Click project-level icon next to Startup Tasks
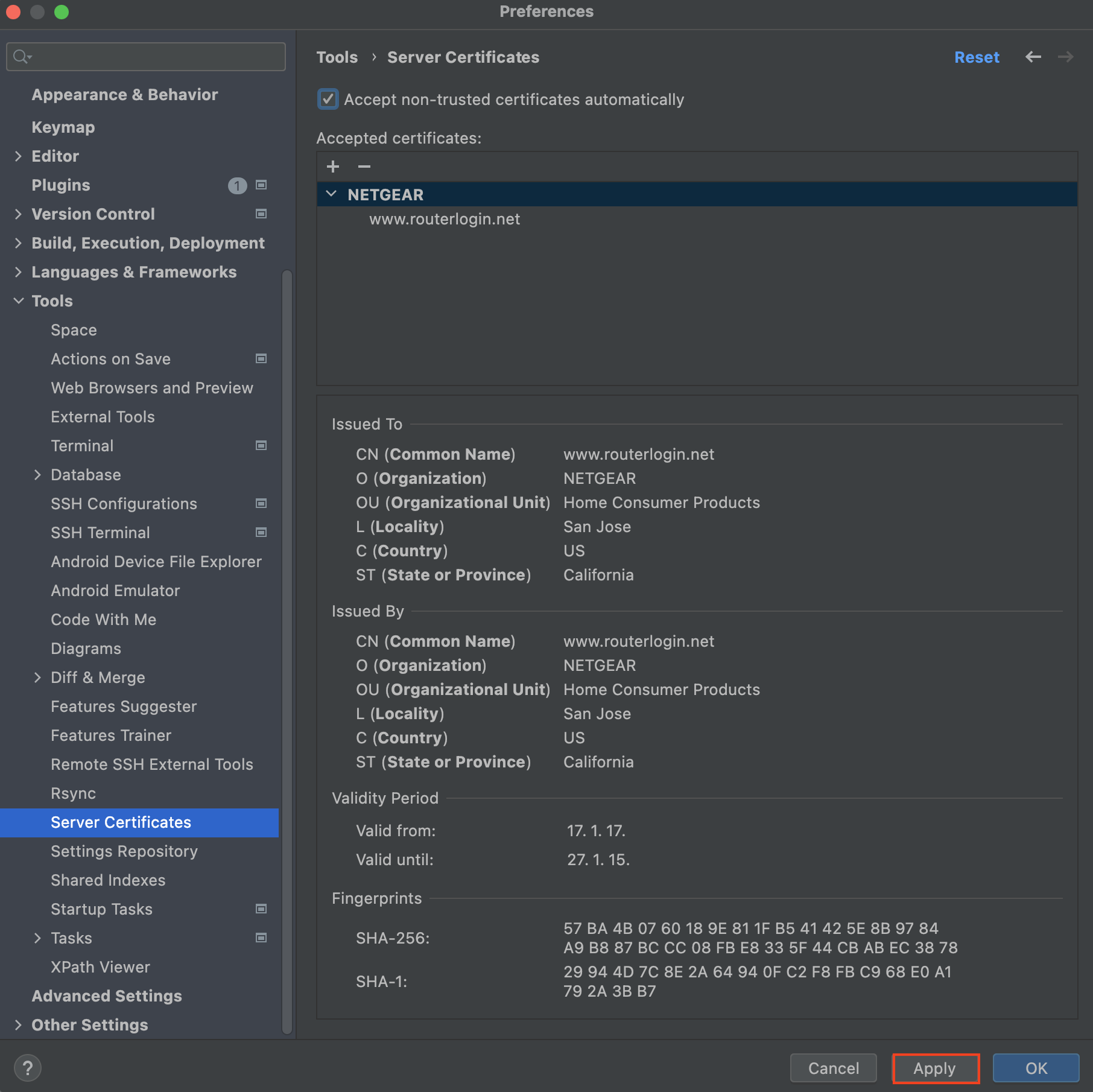 (261, 909)
